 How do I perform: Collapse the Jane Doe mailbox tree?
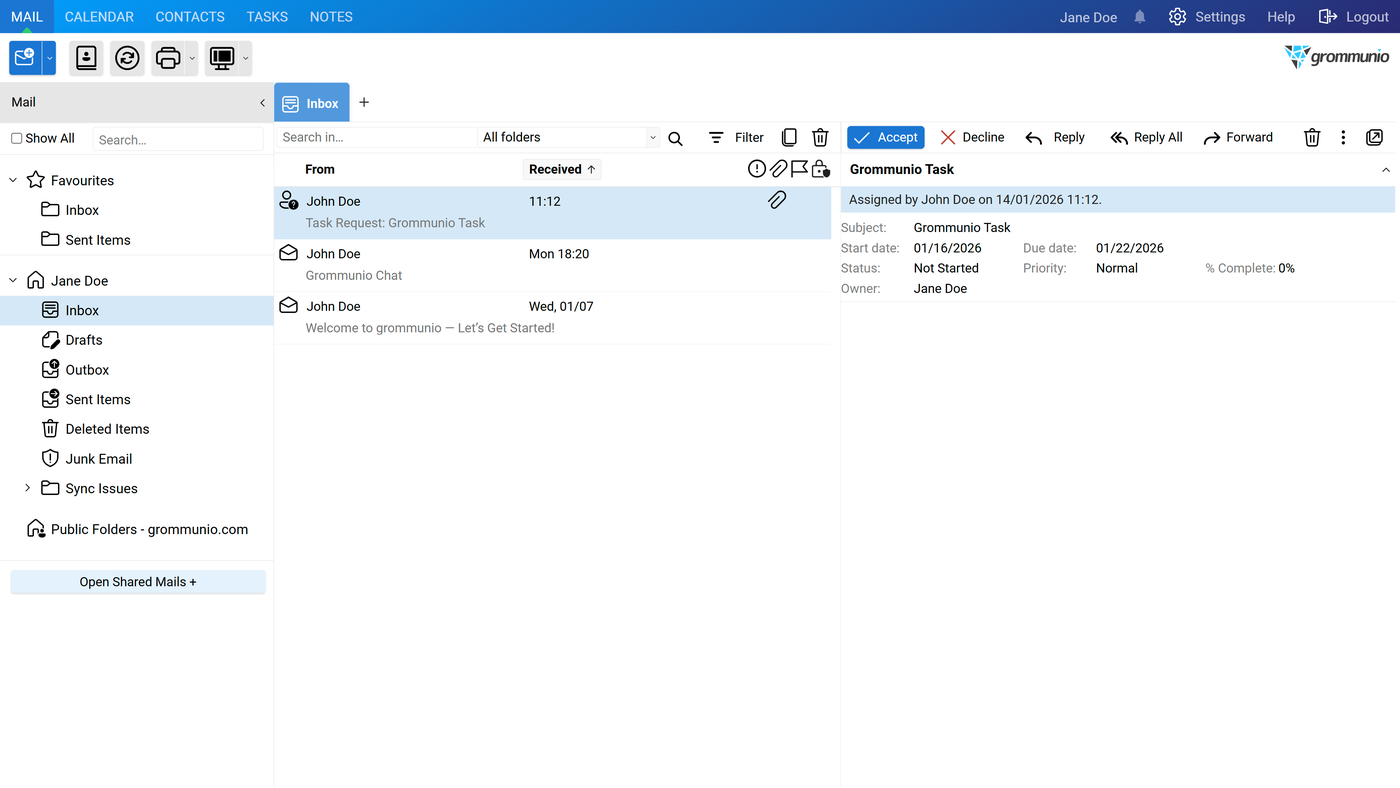pos(13,281)
